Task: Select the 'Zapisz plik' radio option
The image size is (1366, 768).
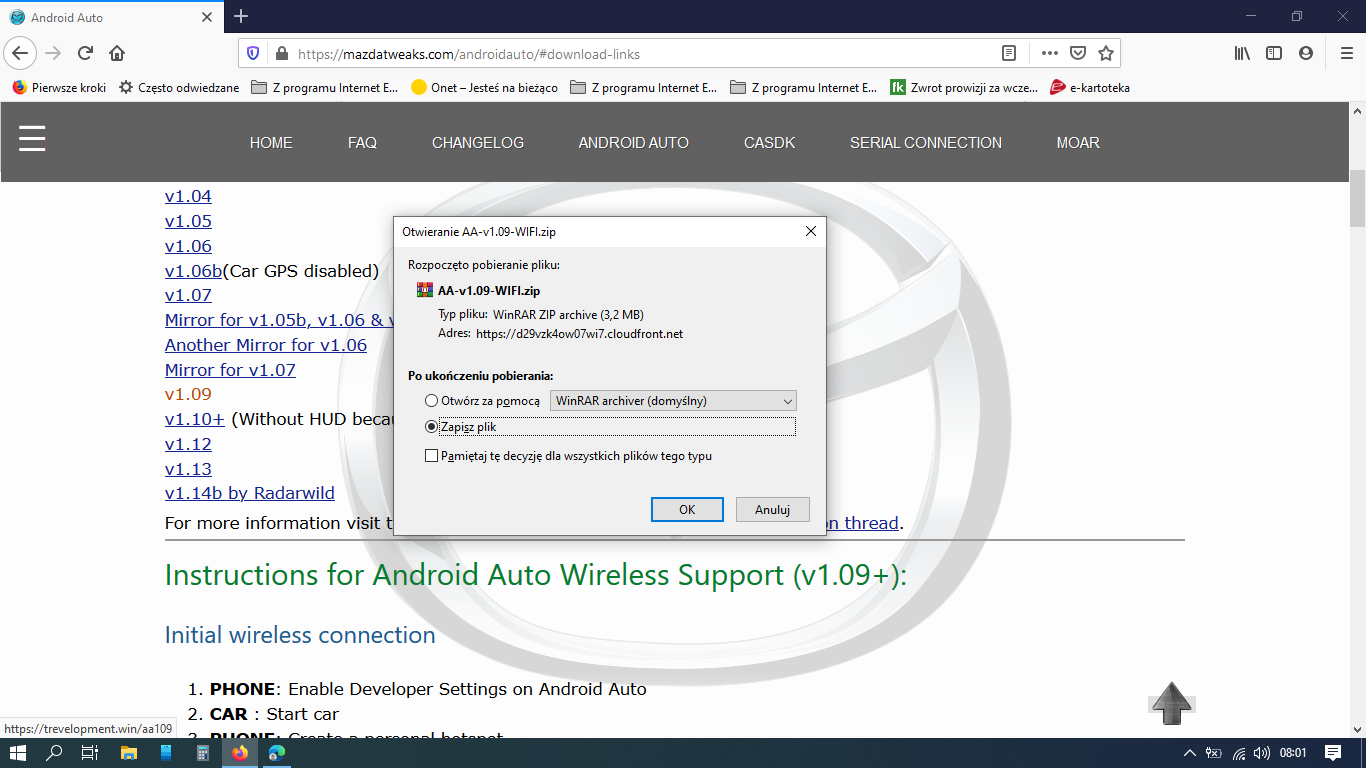Action: (432, 427)
